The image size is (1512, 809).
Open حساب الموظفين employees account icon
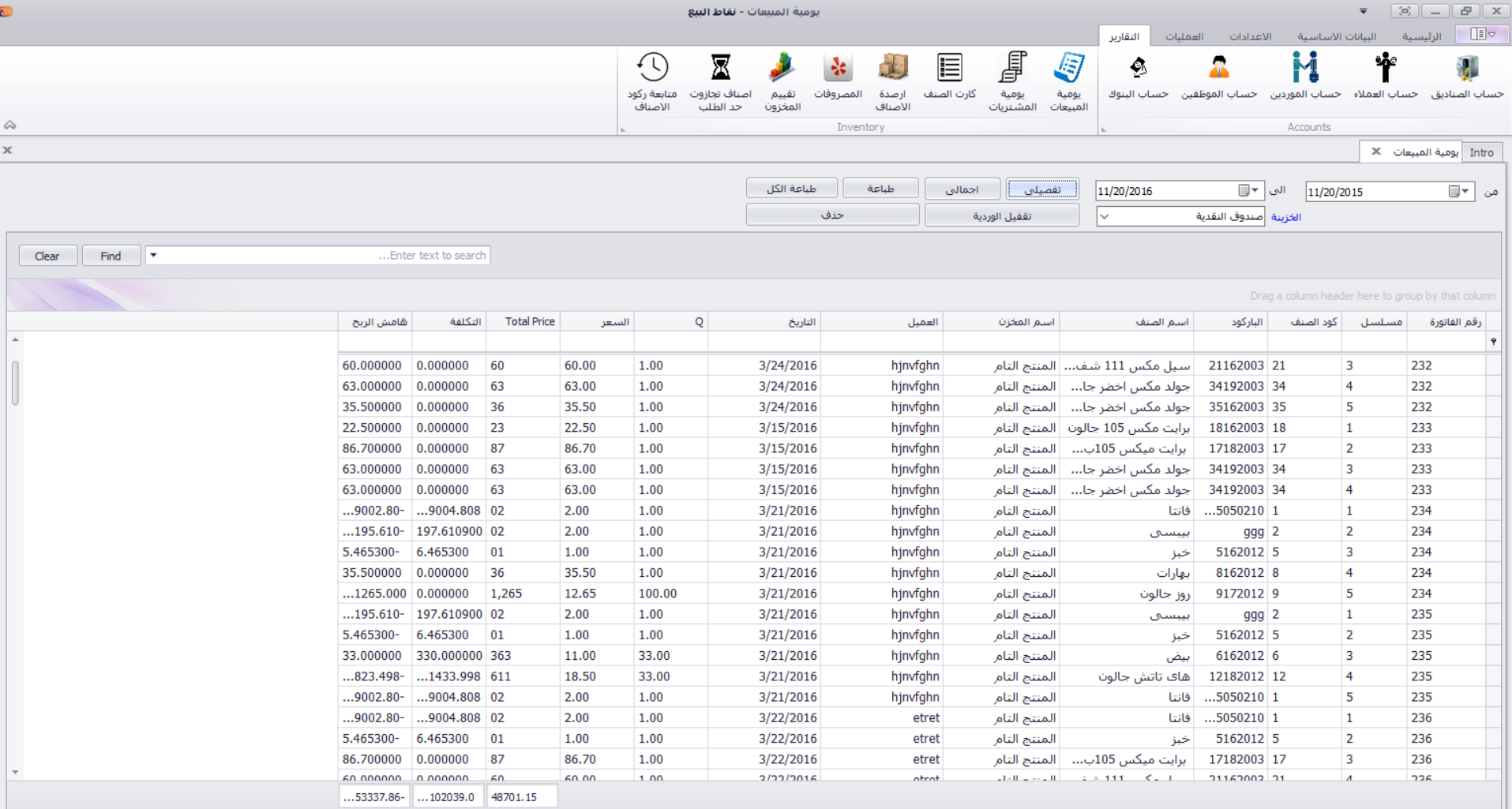point(1218,77)
